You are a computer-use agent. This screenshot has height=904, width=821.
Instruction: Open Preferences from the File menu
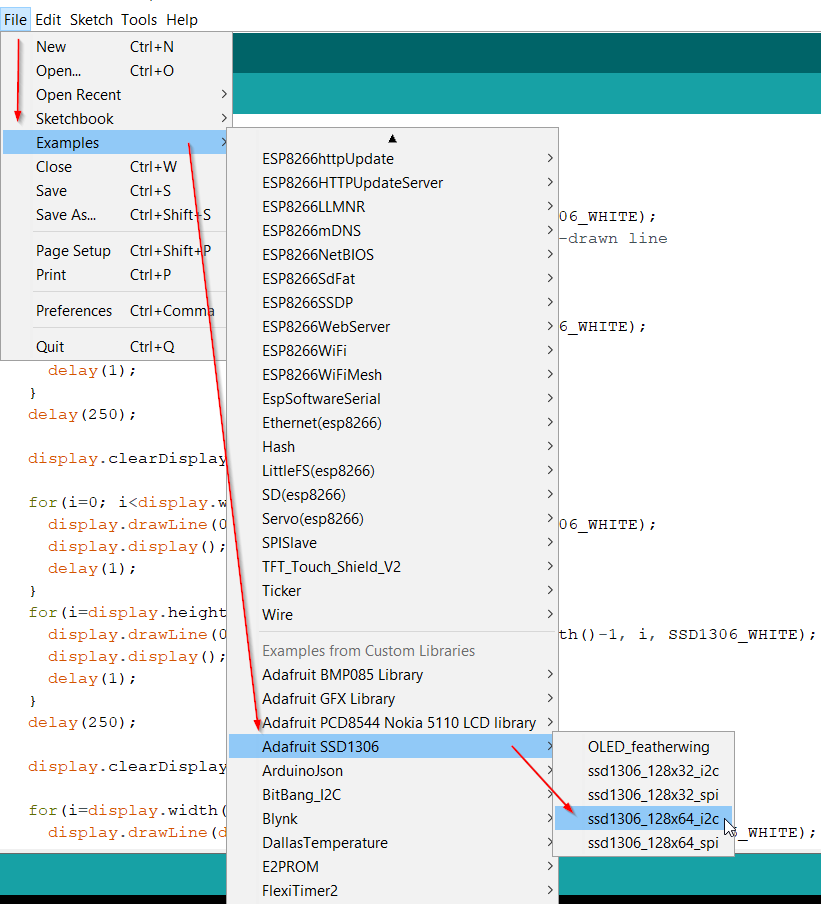pyautogui.click(x=74, y=310)
